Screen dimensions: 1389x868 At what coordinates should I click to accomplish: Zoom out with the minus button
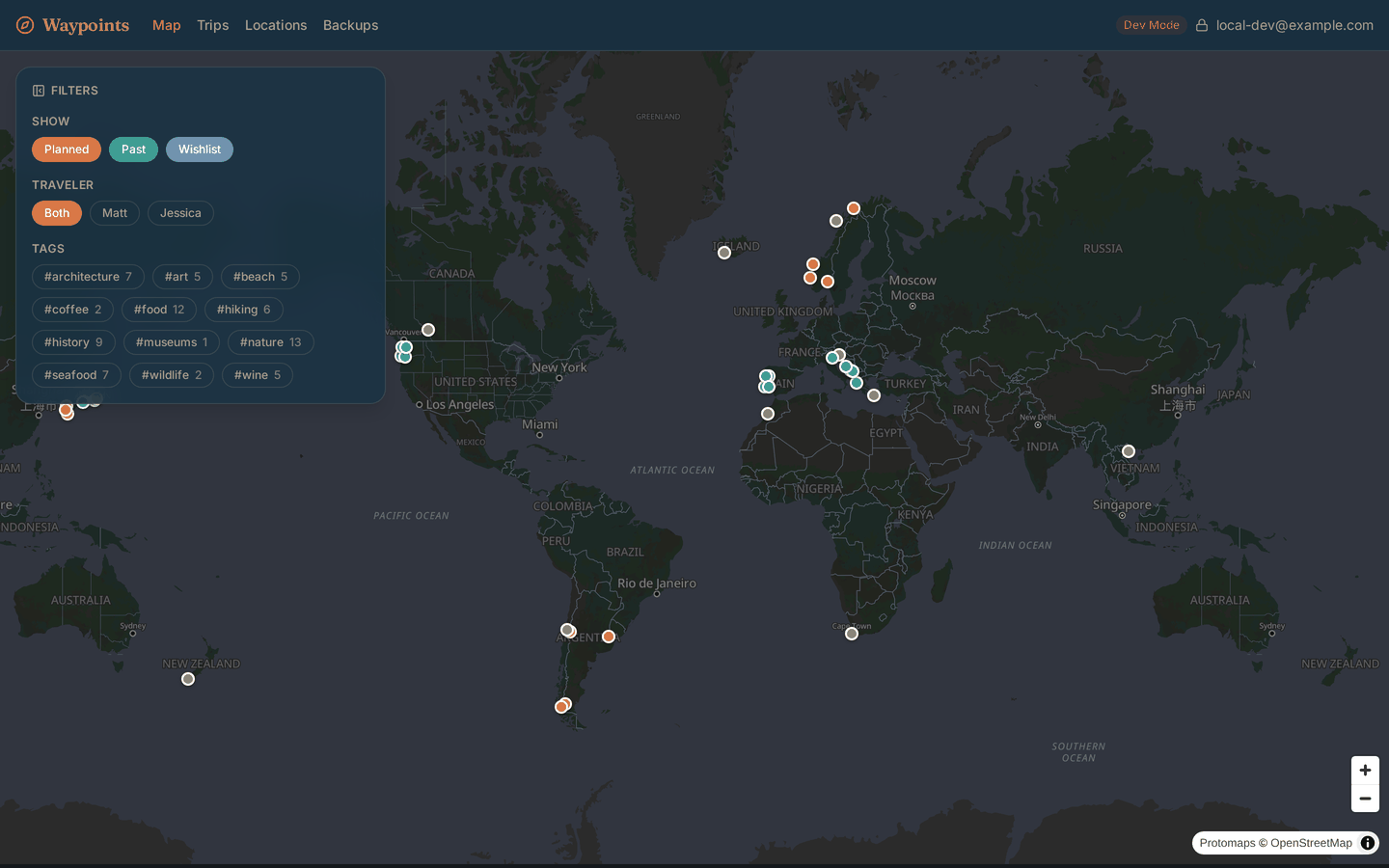click(x=1365, y=799)
